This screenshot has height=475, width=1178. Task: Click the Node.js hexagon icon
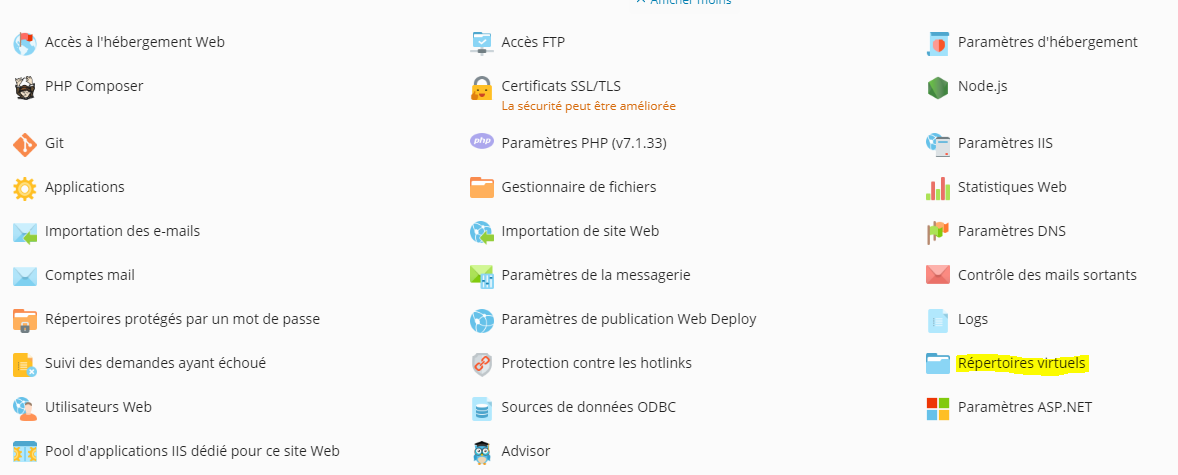coord(938,87)
